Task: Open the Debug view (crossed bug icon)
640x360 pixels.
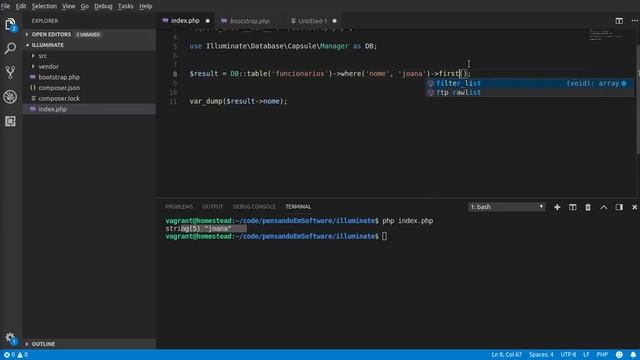Action: coord(10,97)
